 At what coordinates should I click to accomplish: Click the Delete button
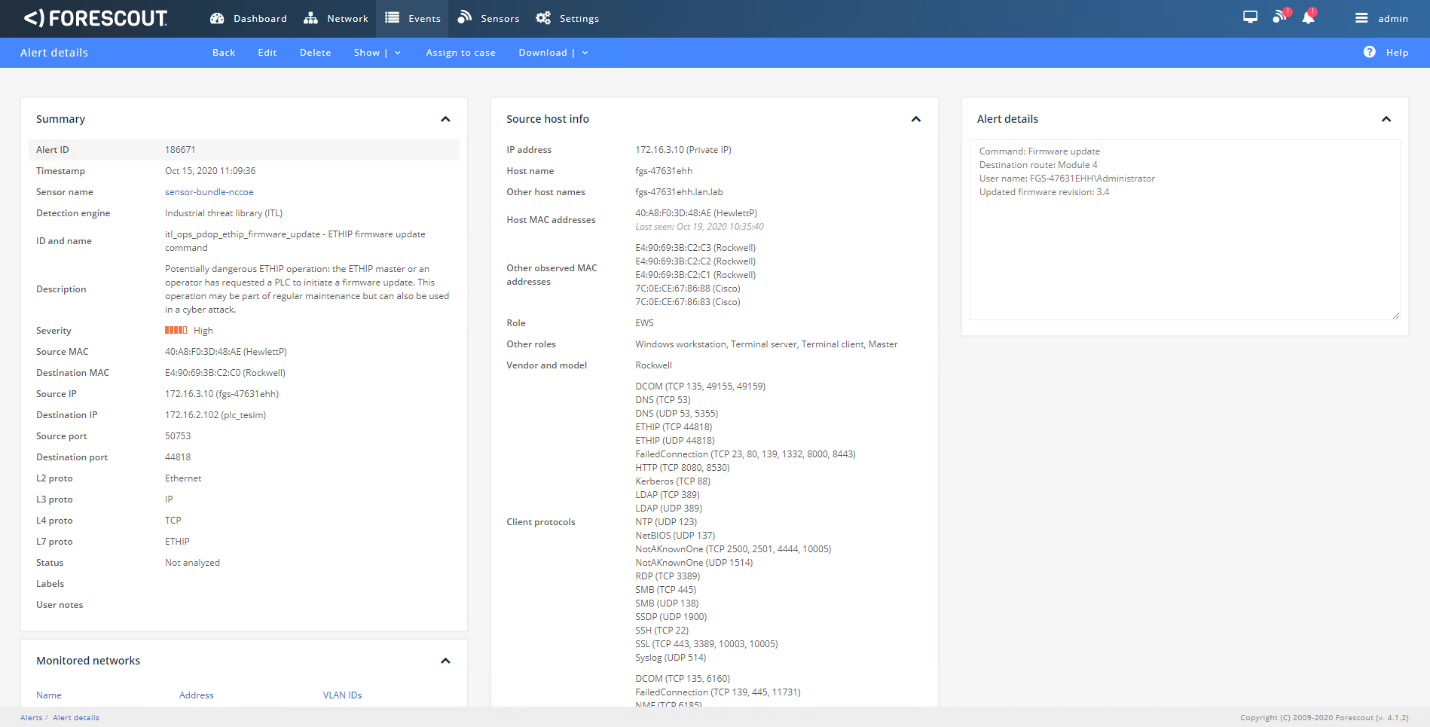[315, 53]
